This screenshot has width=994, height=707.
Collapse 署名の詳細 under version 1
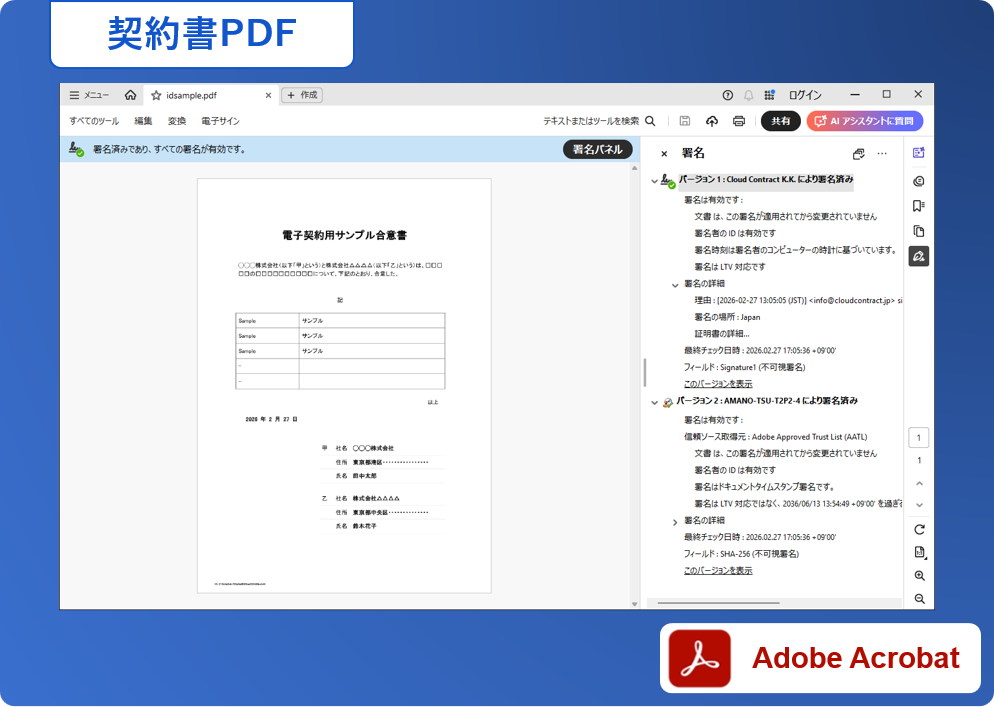tap(675, 284)
